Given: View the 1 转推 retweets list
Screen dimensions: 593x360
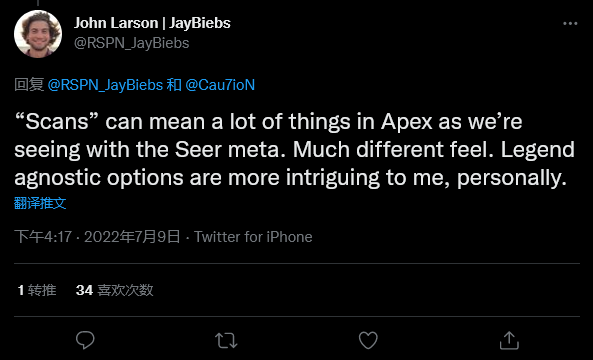Looking at the screenshot, I should pyautogui.click(x=37, y=290).
